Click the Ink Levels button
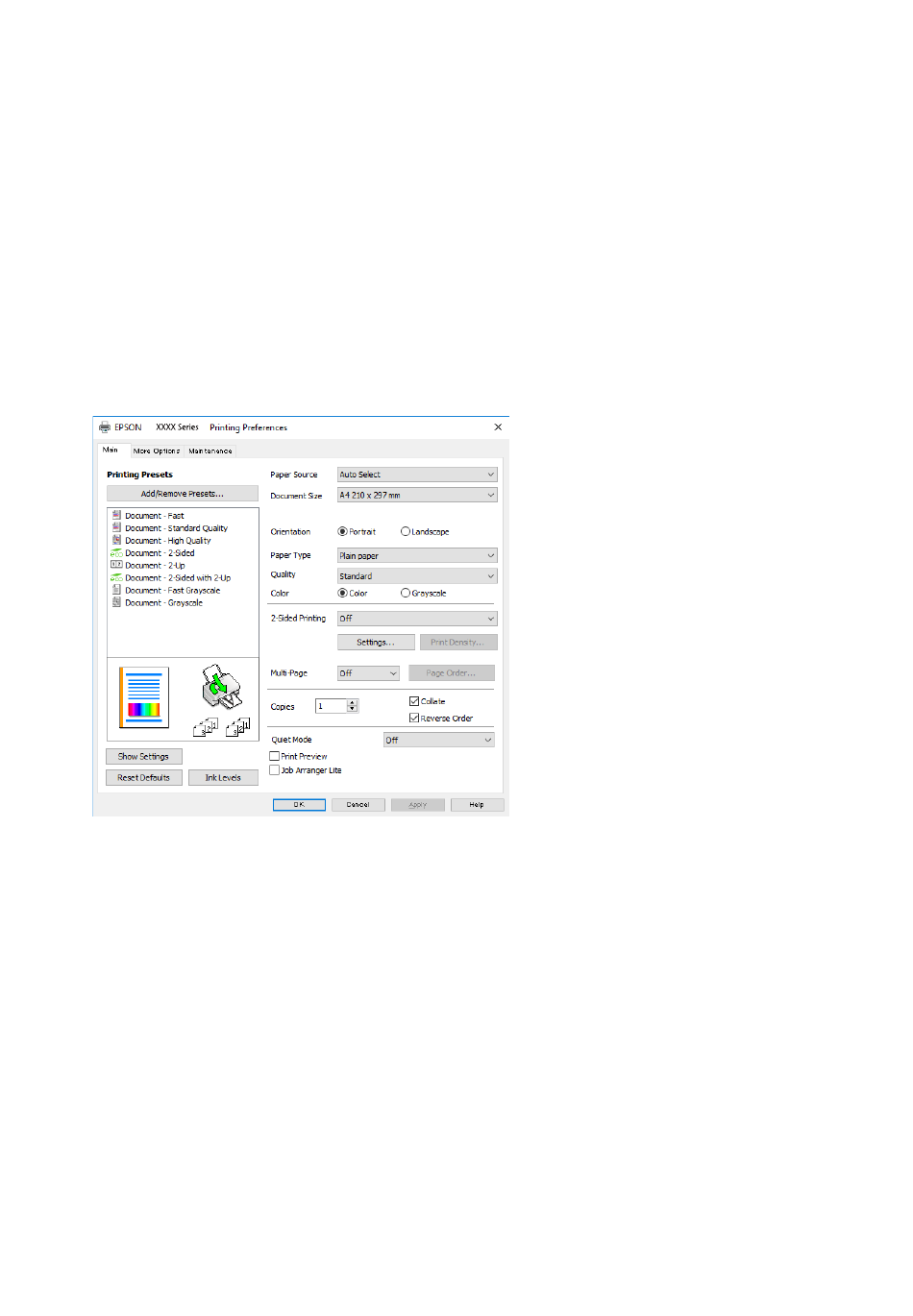The width and height of the screenshot is (913, 1316). pos(223,777)
